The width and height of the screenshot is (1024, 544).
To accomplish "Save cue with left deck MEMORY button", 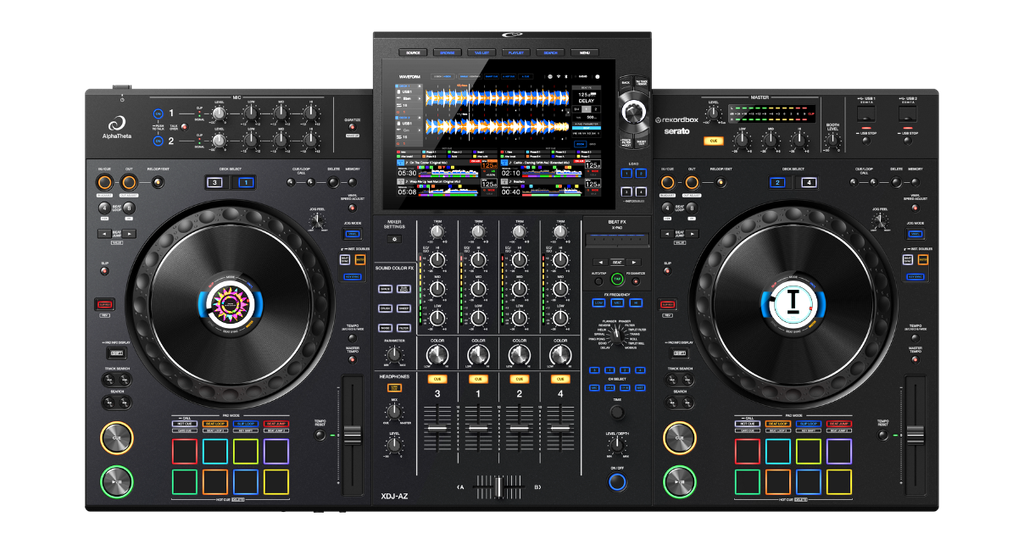I will (x=353, y=182).
